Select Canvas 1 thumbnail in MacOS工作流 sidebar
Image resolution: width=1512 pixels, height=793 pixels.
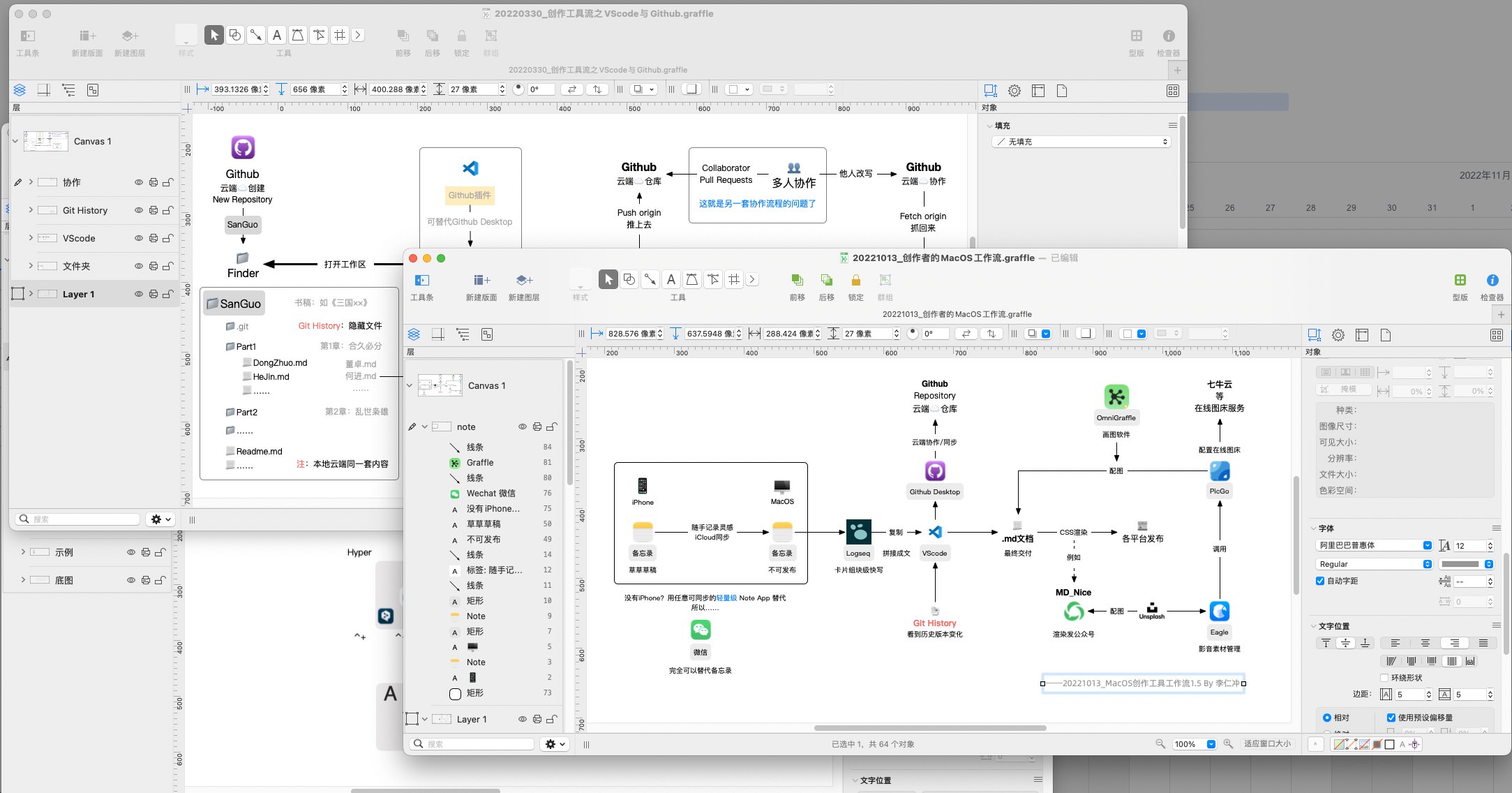click(x=440, y=385)
